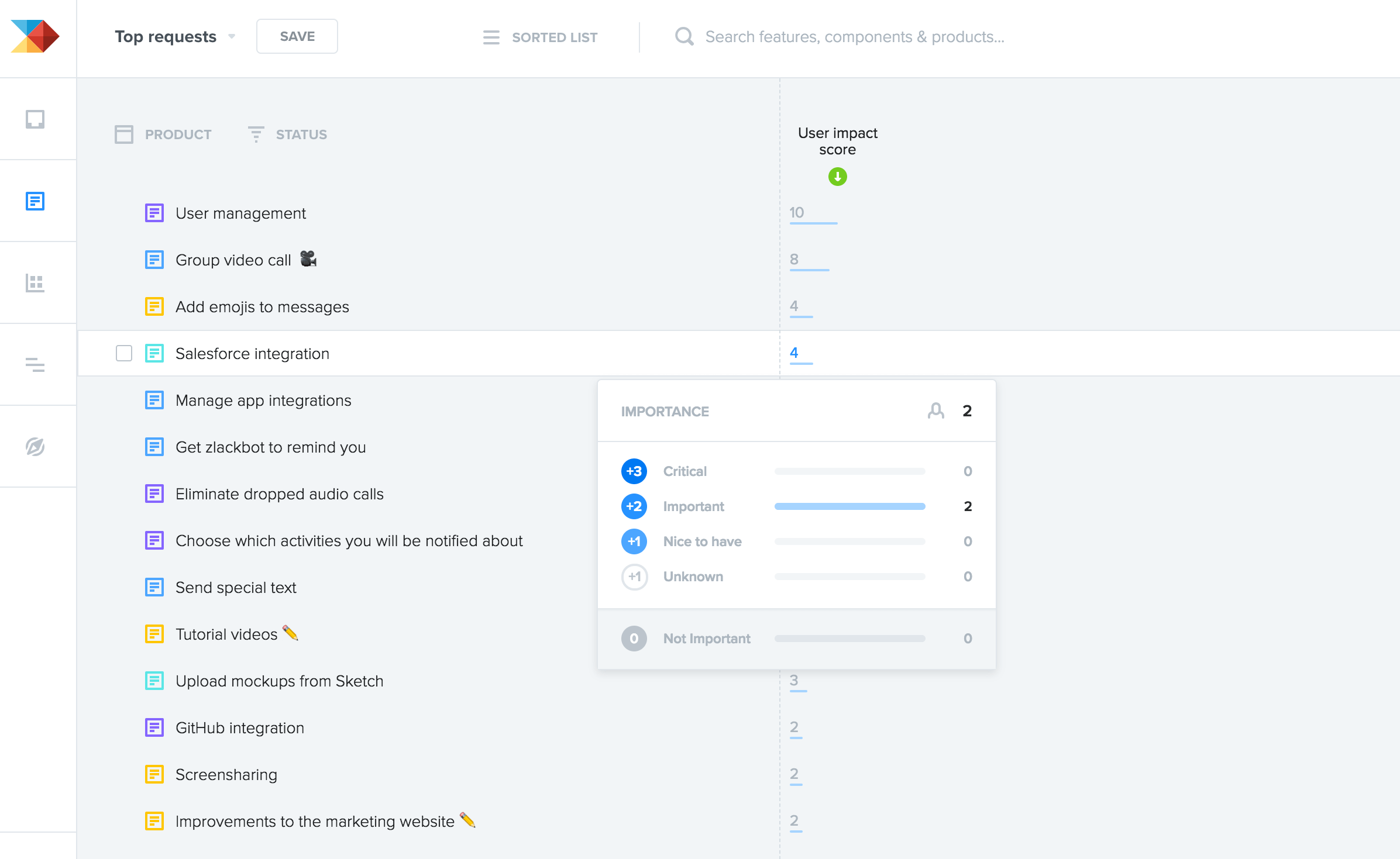
Task: Click the users icon in Importance popup
Action: 936,411
